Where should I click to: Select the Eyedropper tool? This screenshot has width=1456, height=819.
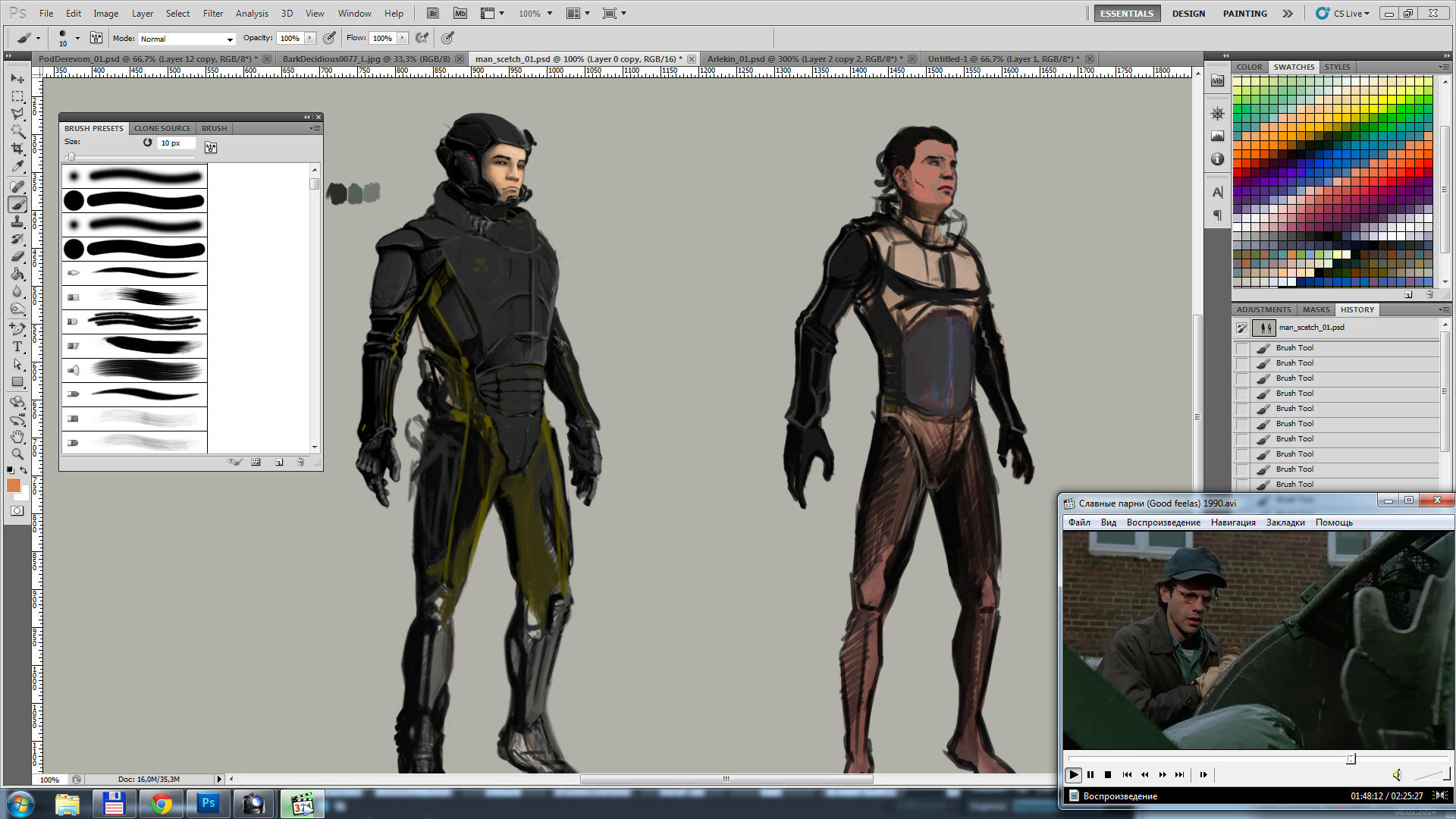coord(17,167)
